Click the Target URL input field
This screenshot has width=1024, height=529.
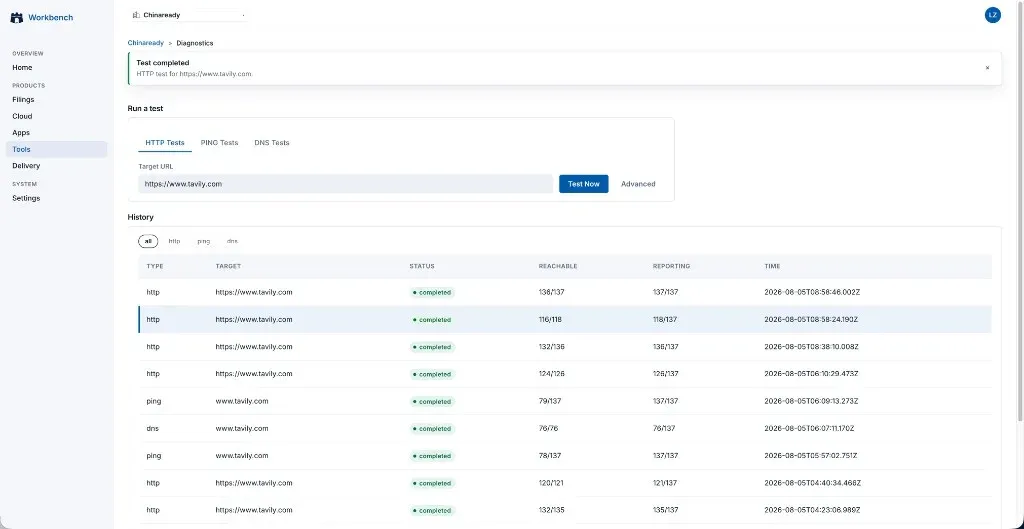[345, 184]
